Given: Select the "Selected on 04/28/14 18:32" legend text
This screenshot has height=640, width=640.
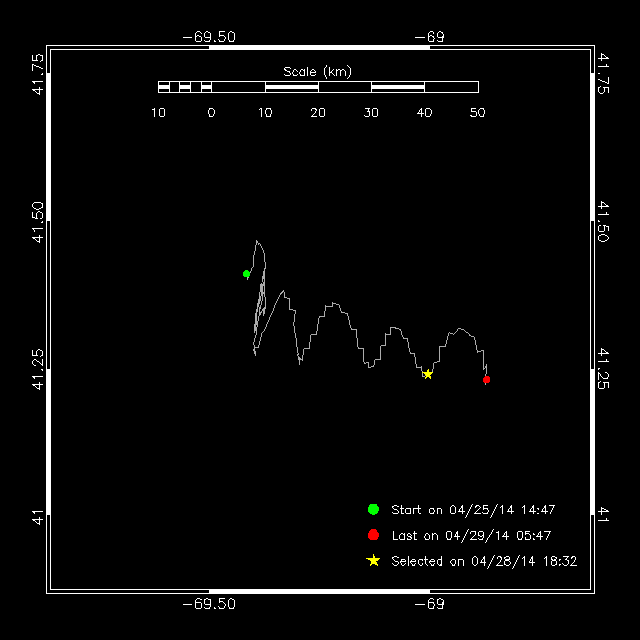Looking at the screenshot, I should [484, 561].
